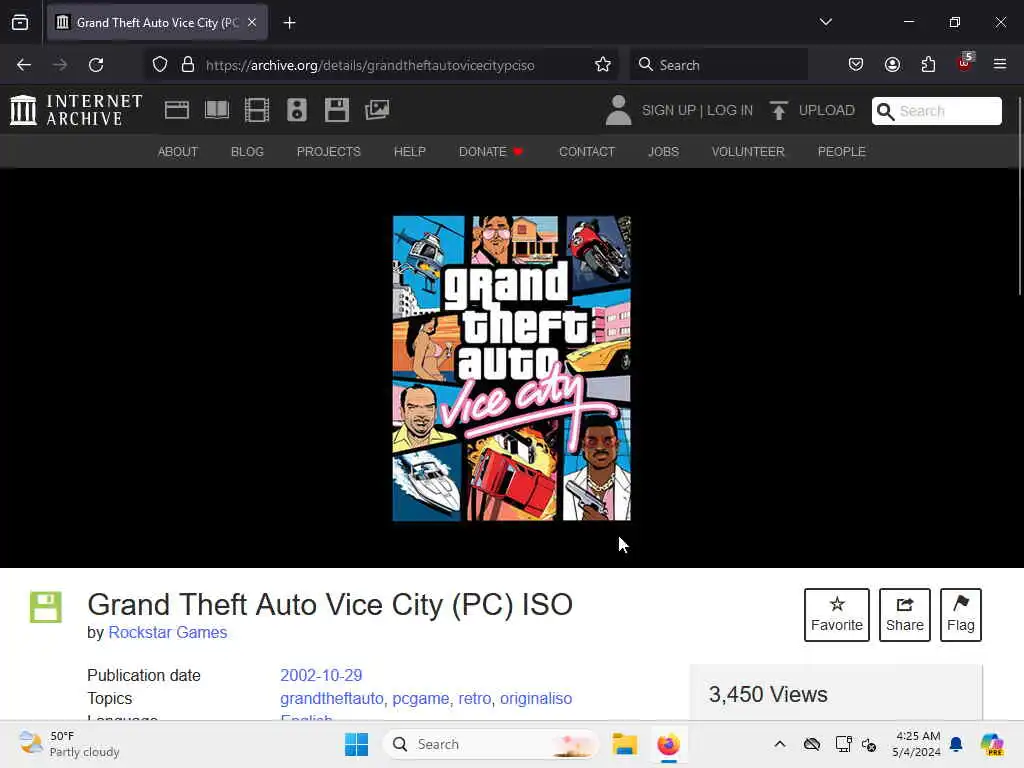
Task: Open the Software floppy disk icon
Action: point(337,110)
